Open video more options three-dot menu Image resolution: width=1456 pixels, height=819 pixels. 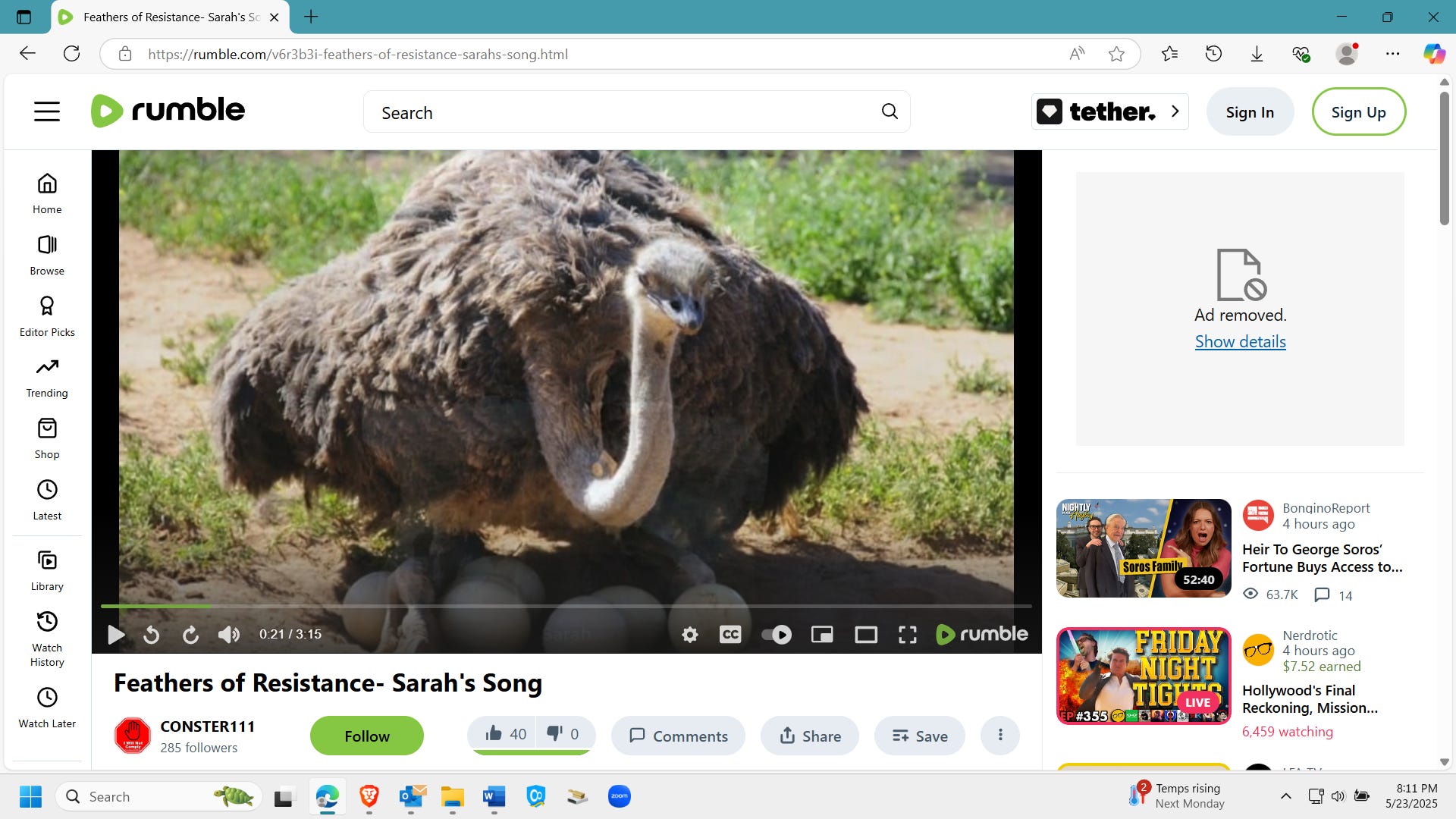coord(999,735)
